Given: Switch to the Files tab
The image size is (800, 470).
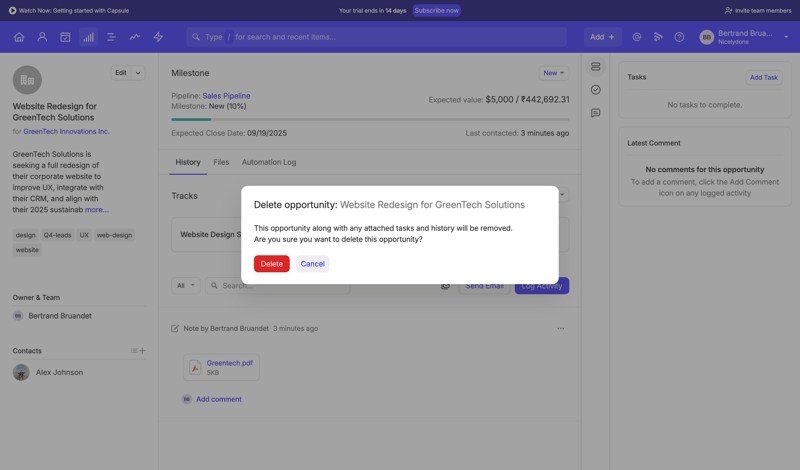Looking at the screenshot, I should [x=221, y=162].
